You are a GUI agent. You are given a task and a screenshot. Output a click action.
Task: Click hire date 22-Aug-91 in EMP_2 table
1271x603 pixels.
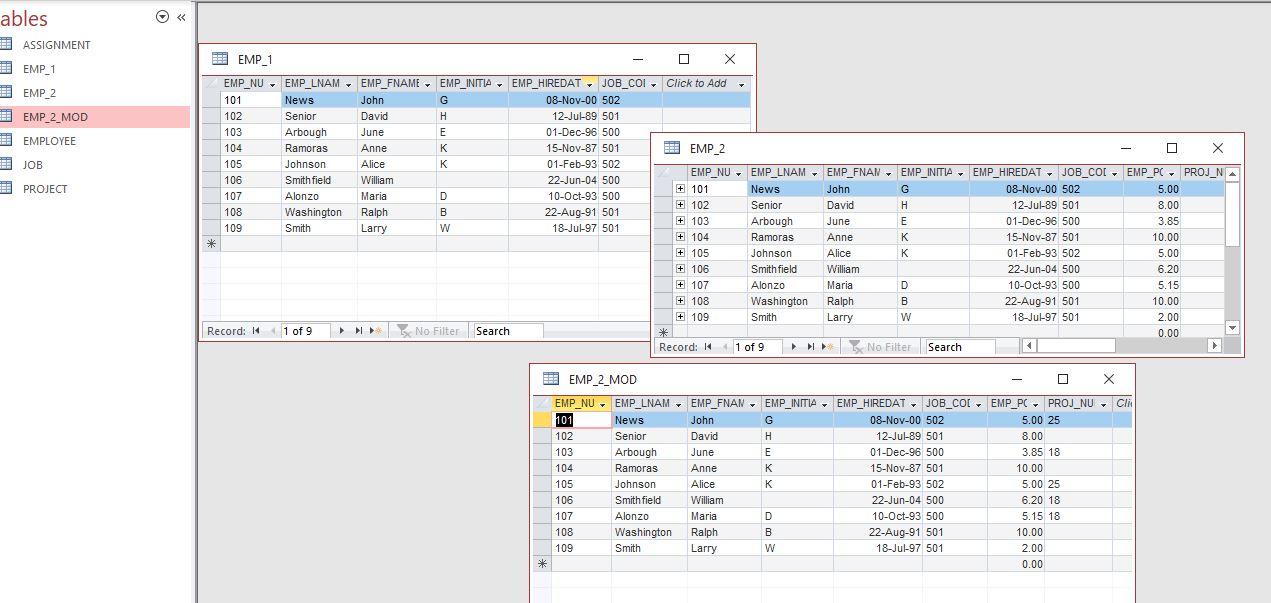pos(1014,301)
